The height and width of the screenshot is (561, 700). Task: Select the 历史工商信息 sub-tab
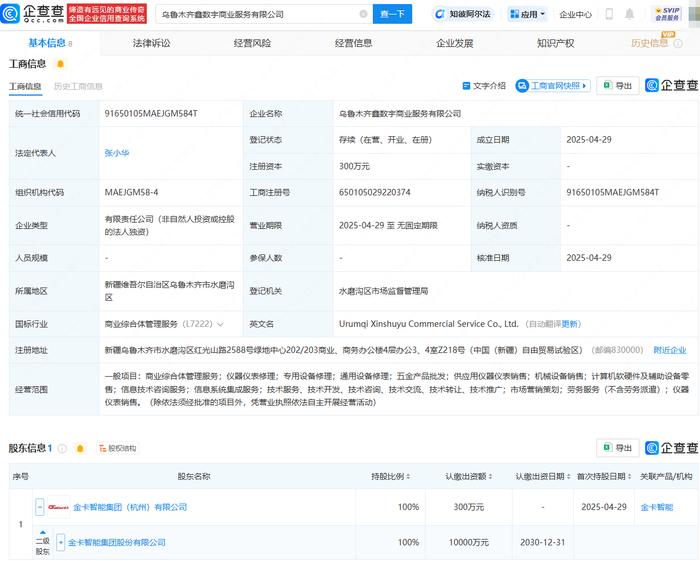78,86
